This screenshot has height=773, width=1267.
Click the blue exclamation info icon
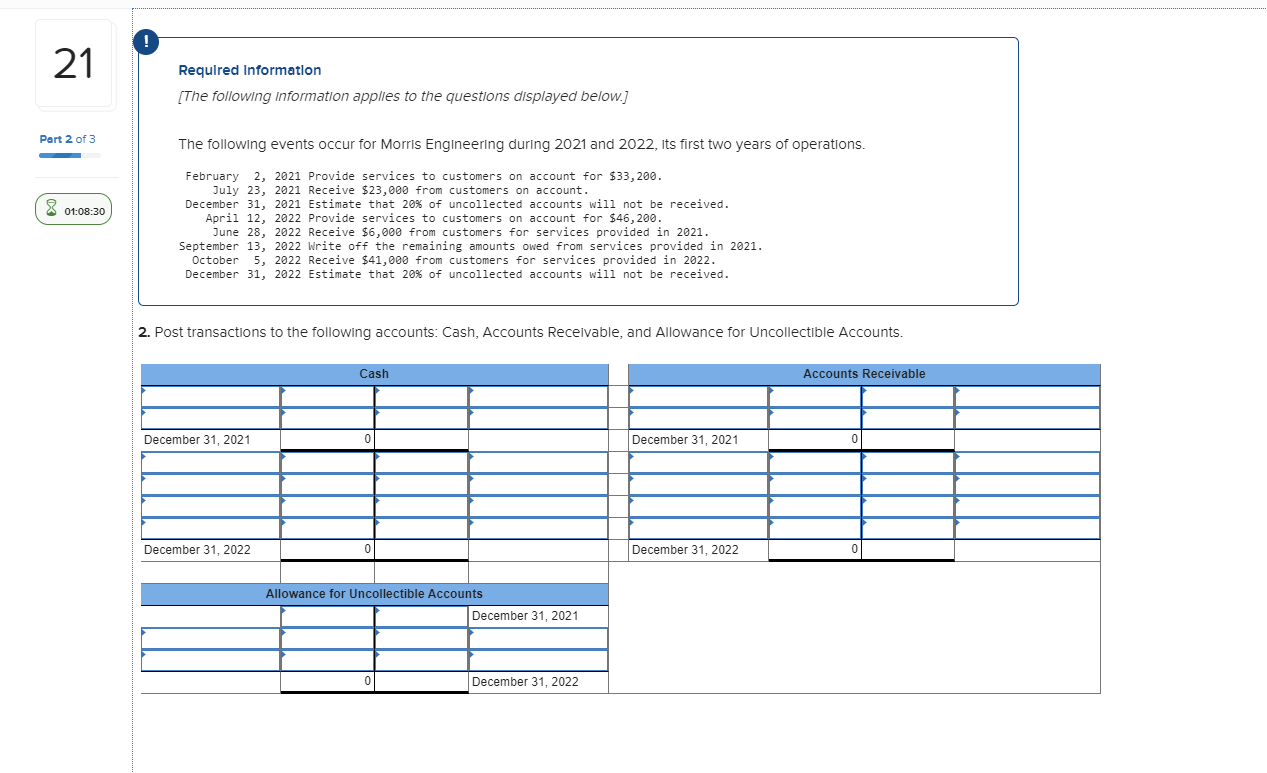click(x=146, y=41)
